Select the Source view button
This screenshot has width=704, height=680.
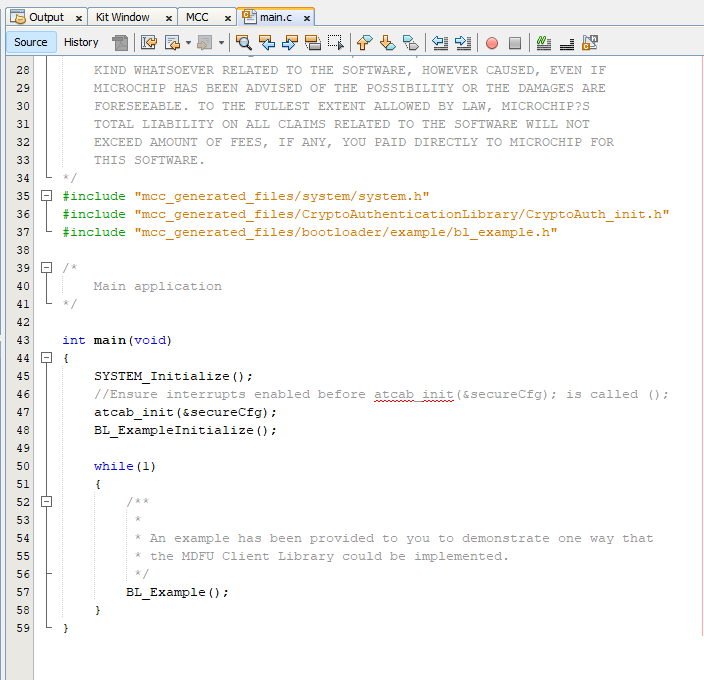point(30,42)
